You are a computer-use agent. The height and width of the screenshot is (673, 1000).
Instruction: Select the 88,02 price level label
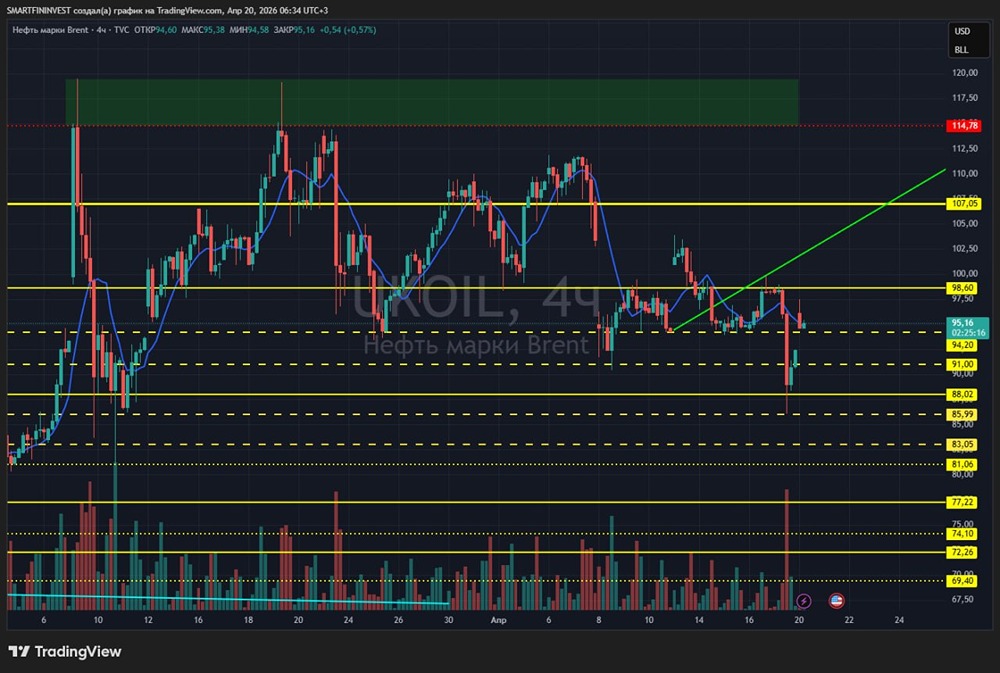point(964,395)
